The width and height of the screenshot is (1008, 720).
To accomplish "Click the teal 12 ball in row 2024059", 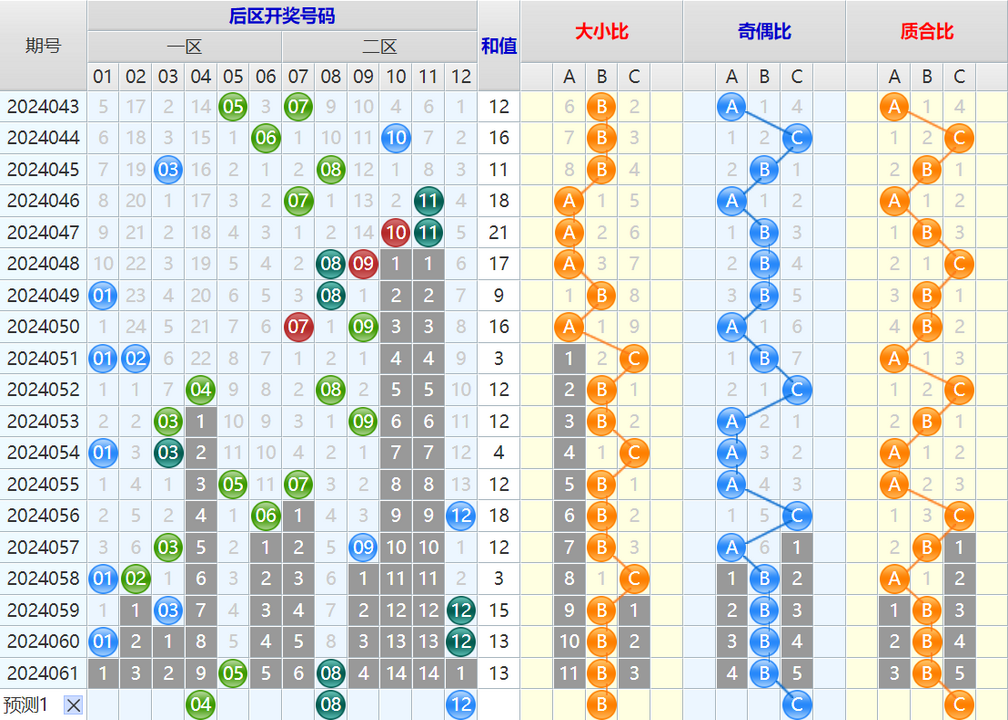I will (x=461, y=610).
